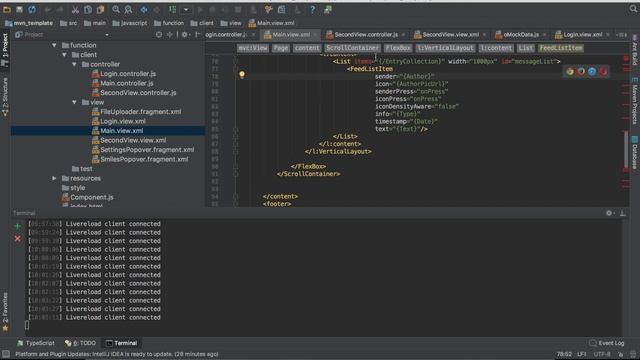Click the blue Navigate Back arrow icon
Image resolution: width=640 pixels, height=360 pixels.
[144, 9]
